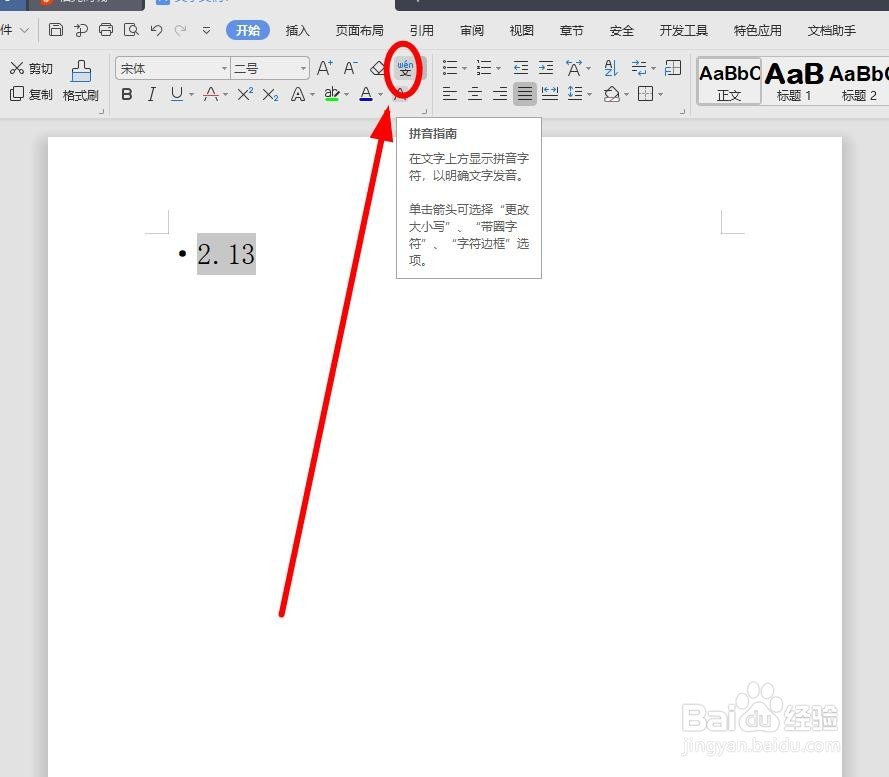Click the font color A button

click(366, 94)
